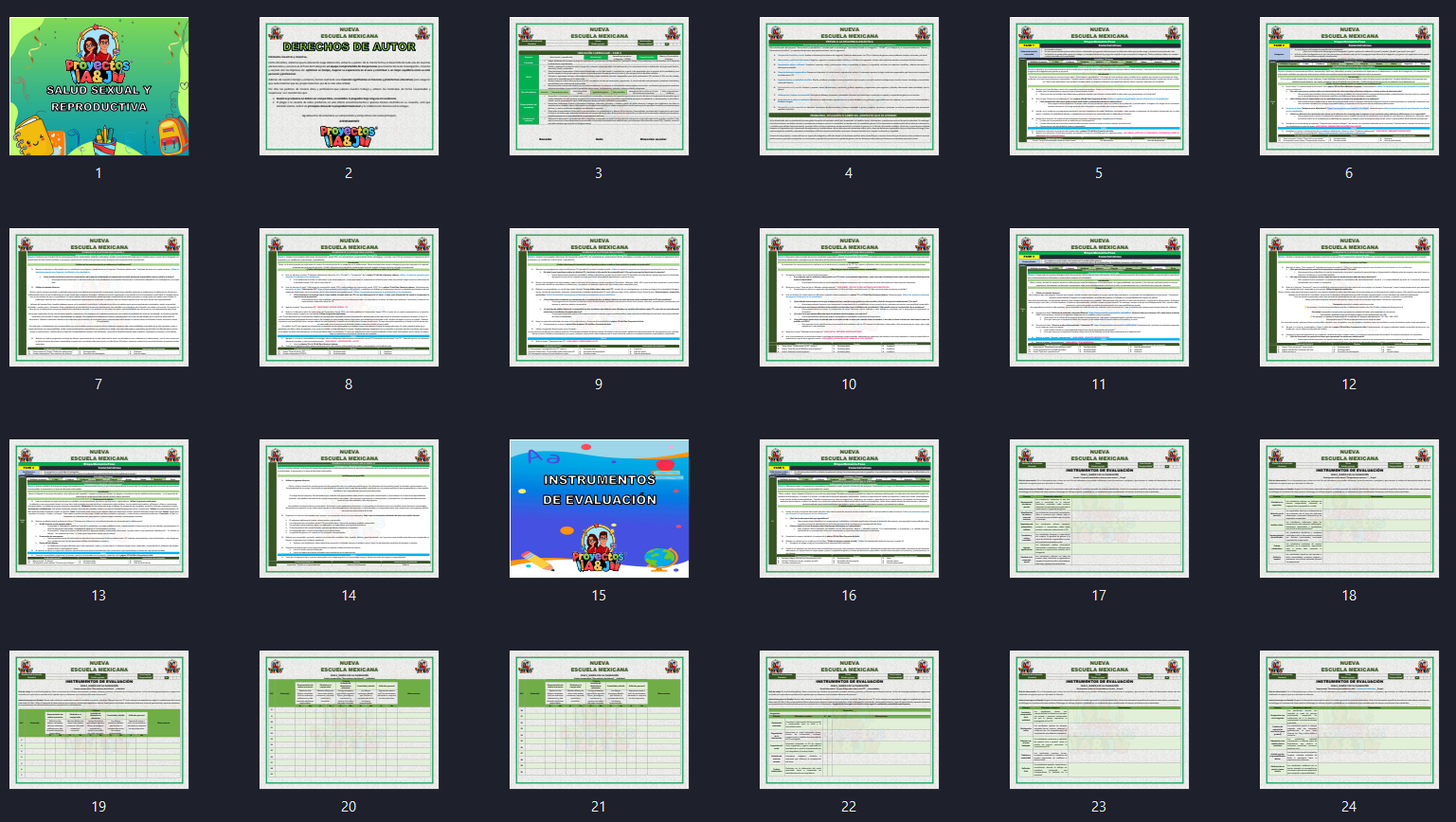Click slide thumbnail number 3
1456x822 pixels.
point(599,86)
